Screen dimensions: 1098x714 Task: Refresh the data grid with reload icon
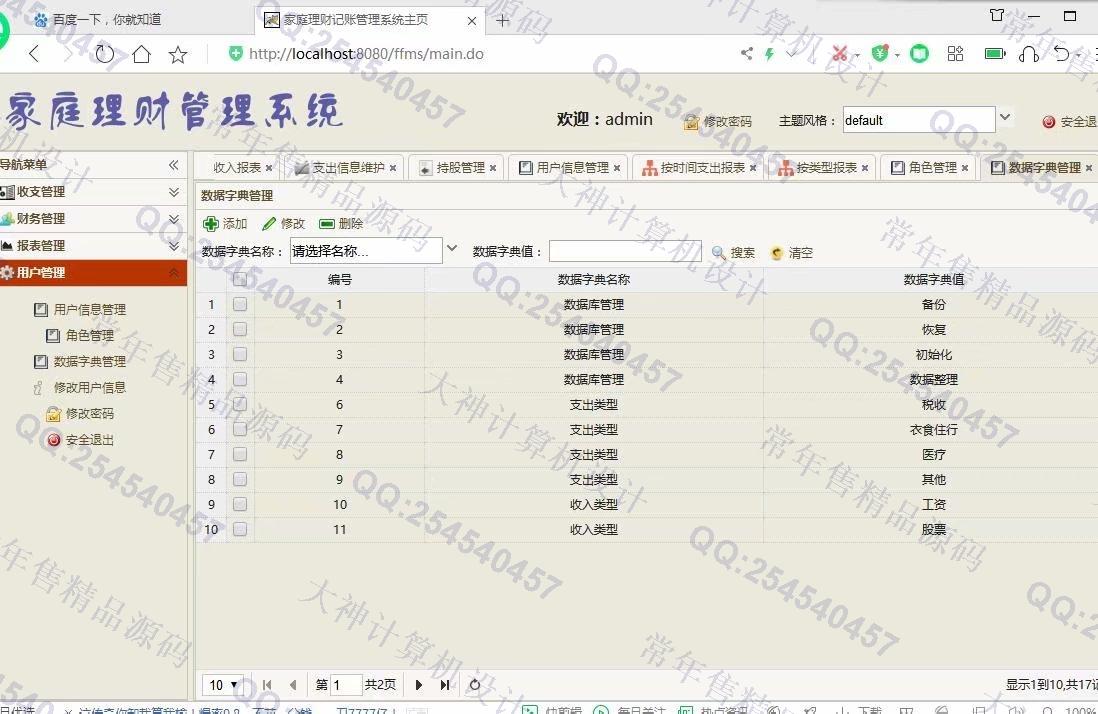tap(475, 685)
